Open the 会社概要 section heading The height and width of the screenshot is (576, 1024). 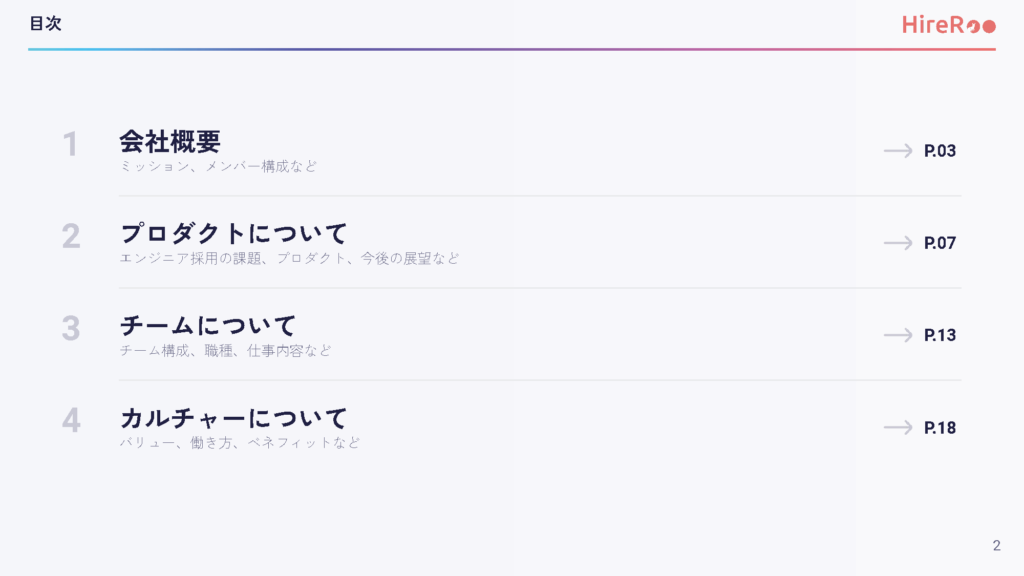click(169, 141)
